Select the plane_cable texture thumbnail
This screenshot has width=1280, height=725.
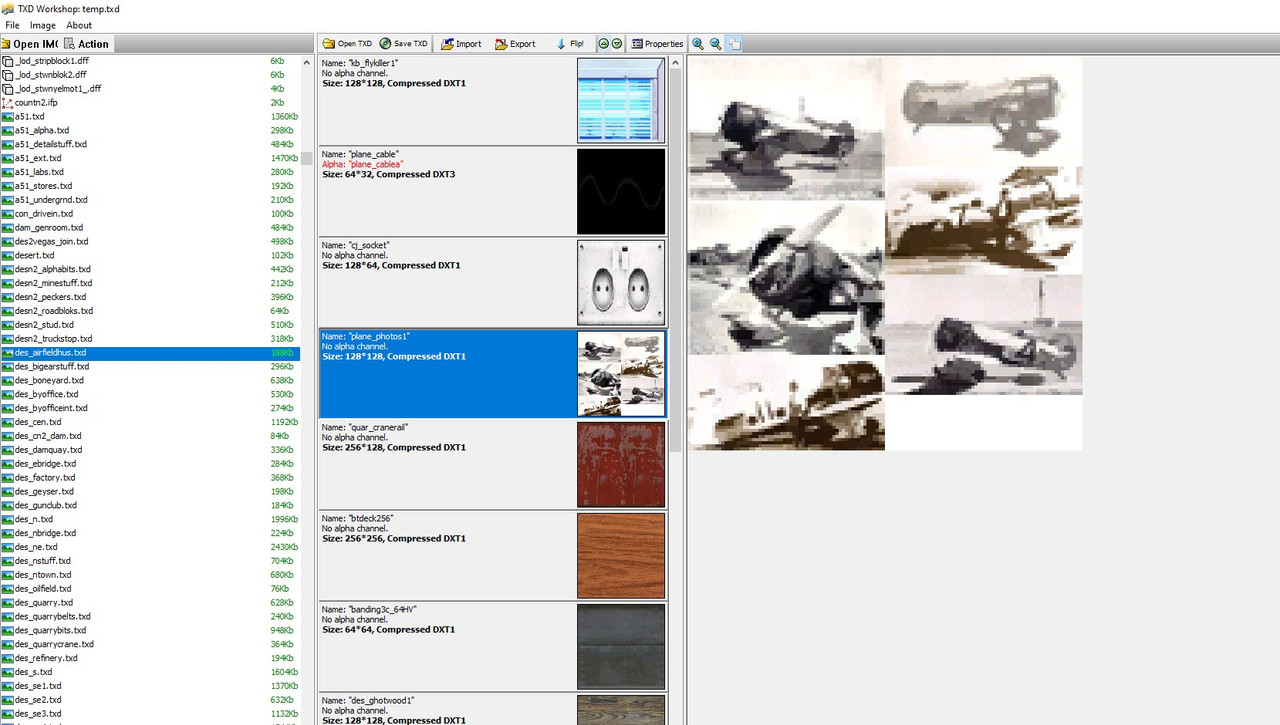621,191
